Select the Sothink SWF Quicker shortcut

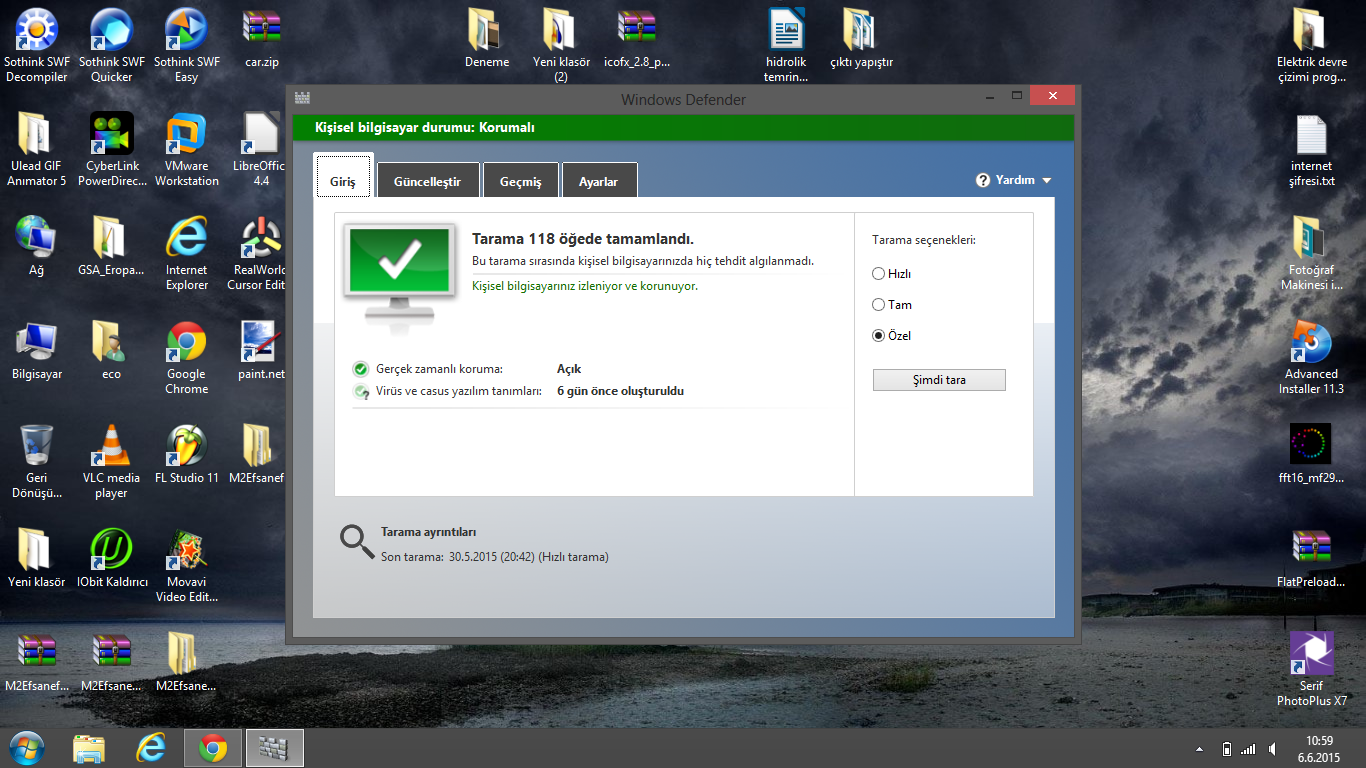pos(111,47)
